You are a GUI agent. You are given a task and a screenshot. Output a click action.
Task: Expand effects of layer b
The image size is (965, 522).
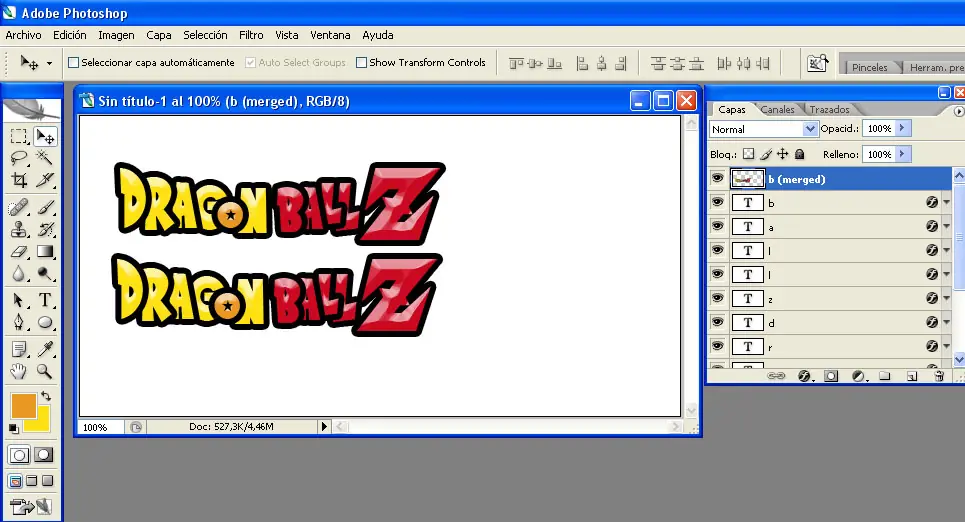pos(947,203)
